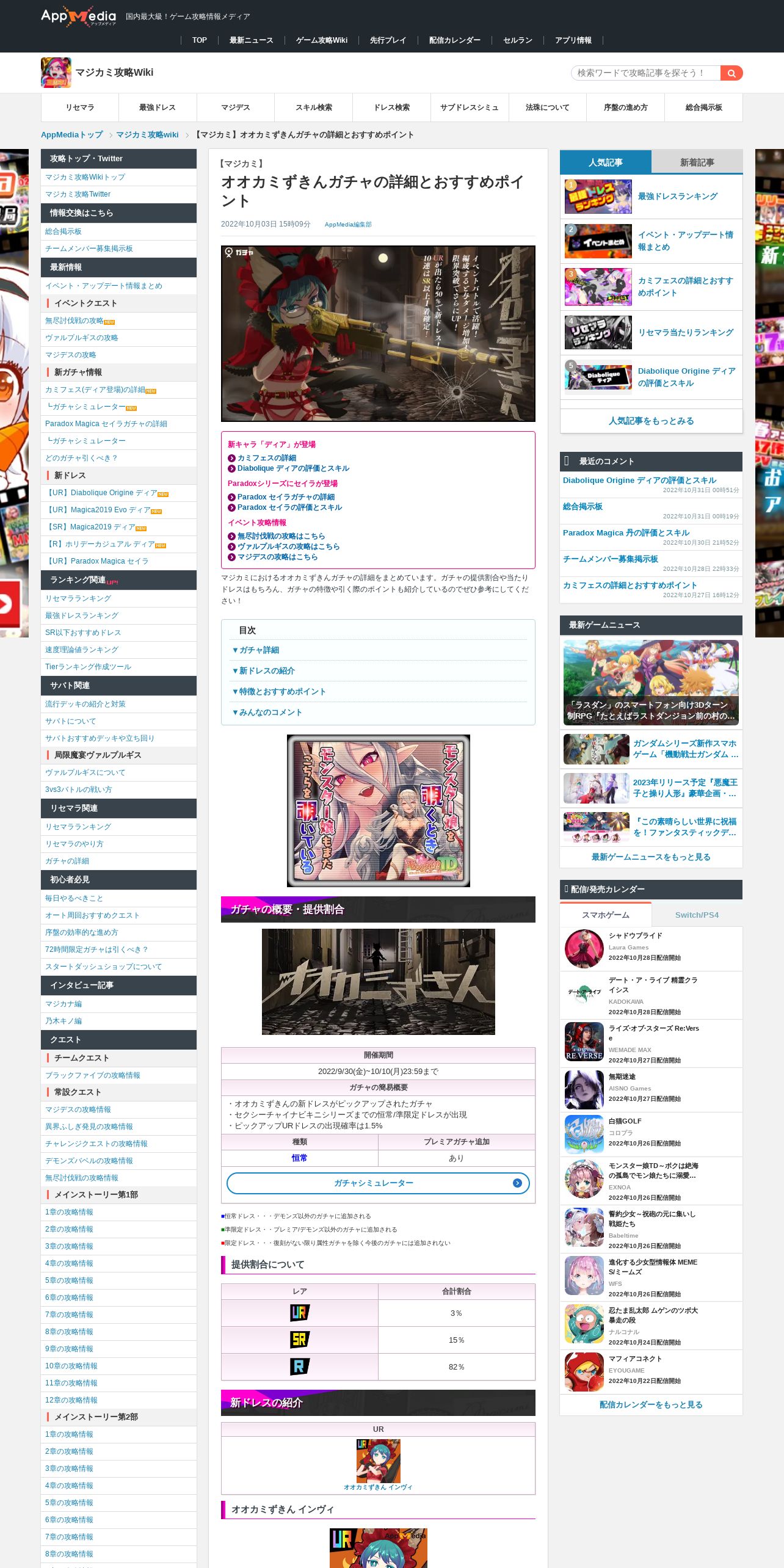Click the AppMediaトップ breadcrumb link

[72, 135]
